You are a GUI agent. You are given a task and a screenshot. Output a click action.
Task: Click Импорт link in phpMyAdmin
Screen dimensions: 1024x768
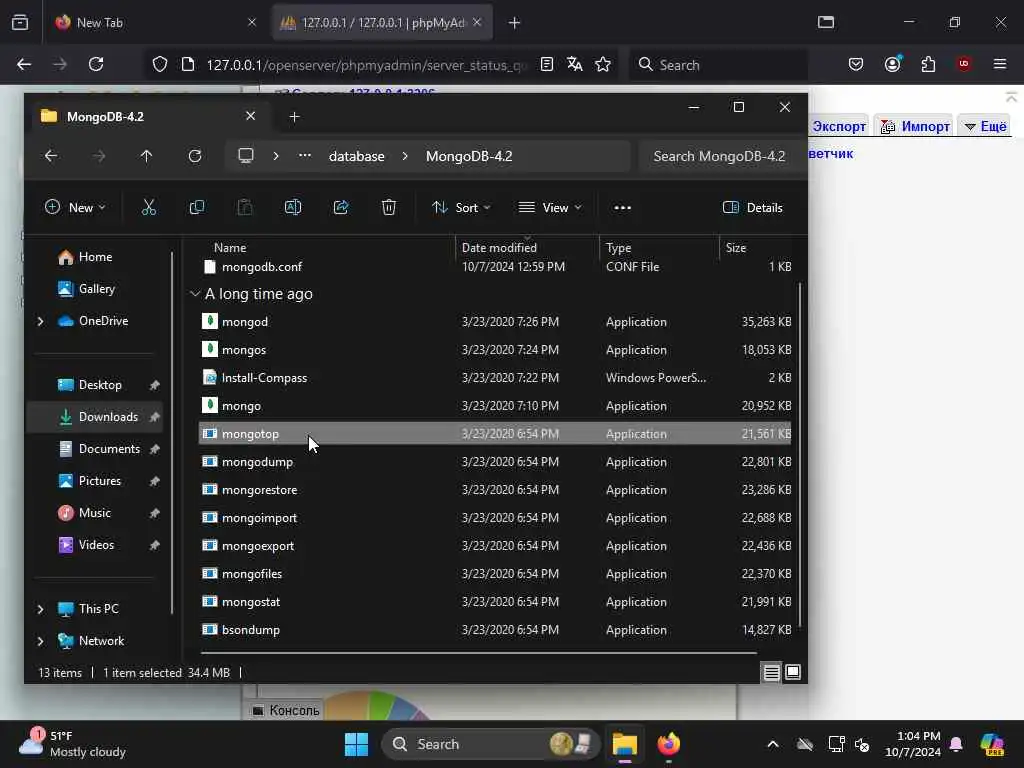coord(916,126)
